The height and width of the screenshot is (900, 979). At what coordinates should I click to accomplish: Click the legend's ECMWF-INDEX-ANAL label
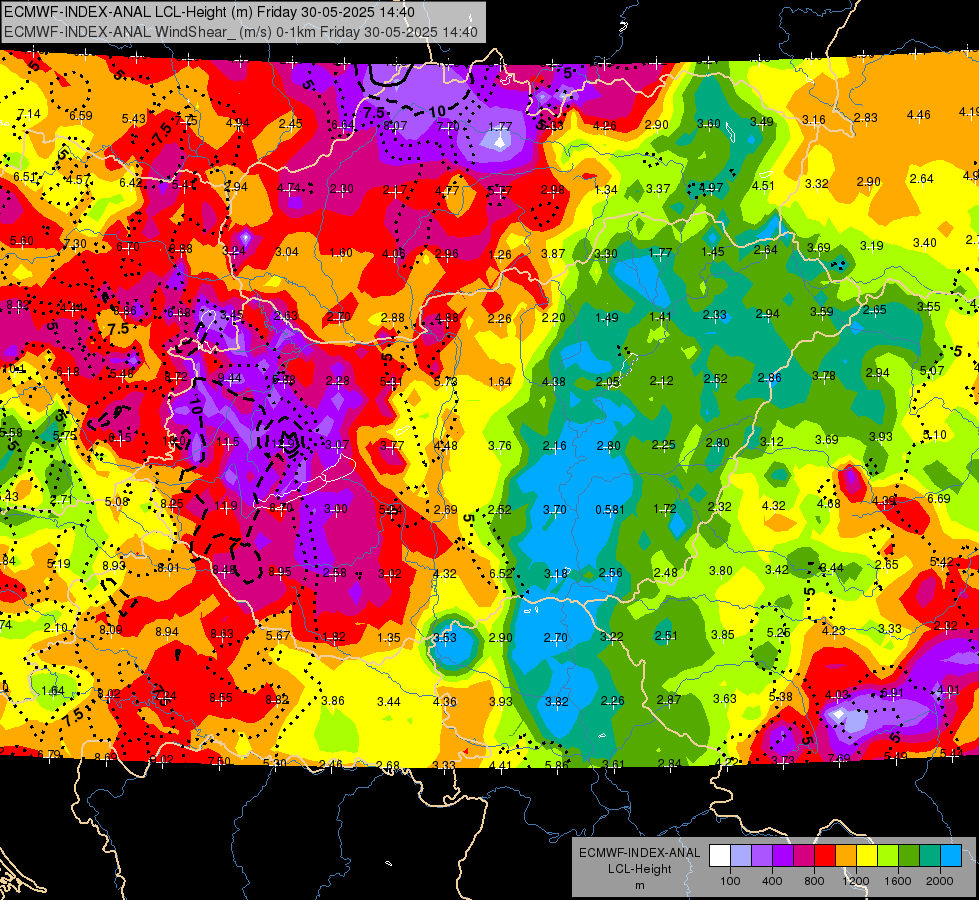click(639, 853)
